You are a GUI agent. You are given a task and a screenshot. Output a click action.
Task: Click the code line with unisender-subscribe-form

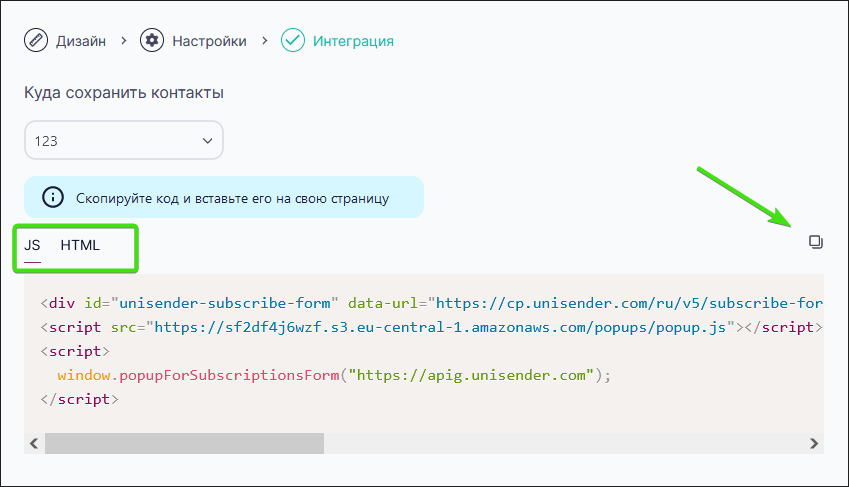click(x=432, y=303)
